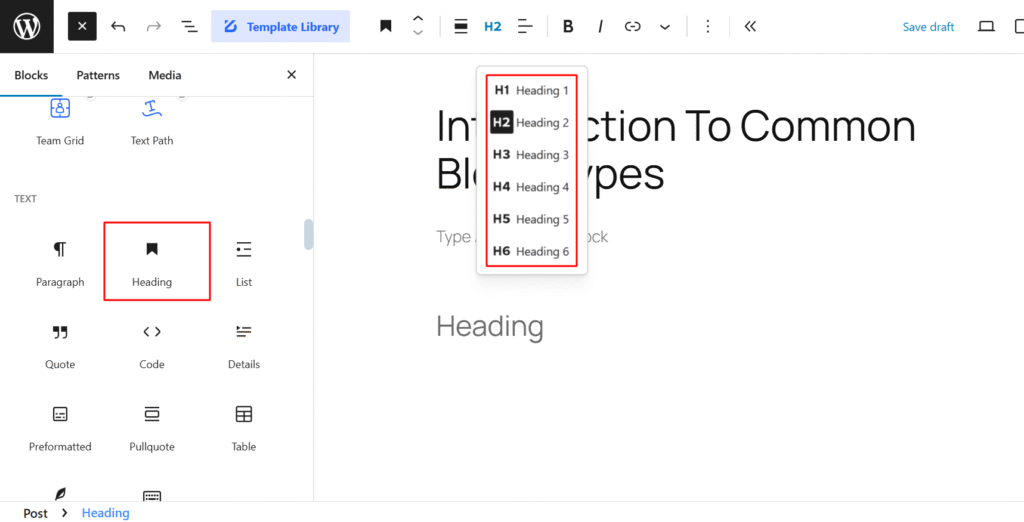Open block options three-dot menu

tap(707, 27)
